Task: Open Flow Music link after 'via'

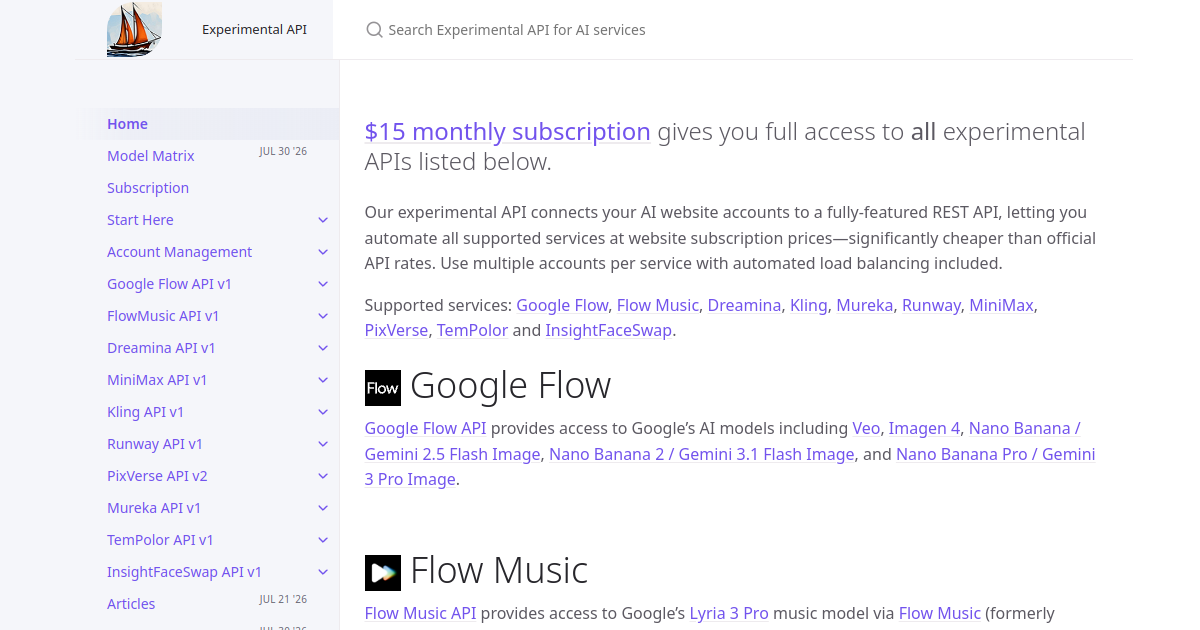Action: point(940,613)
